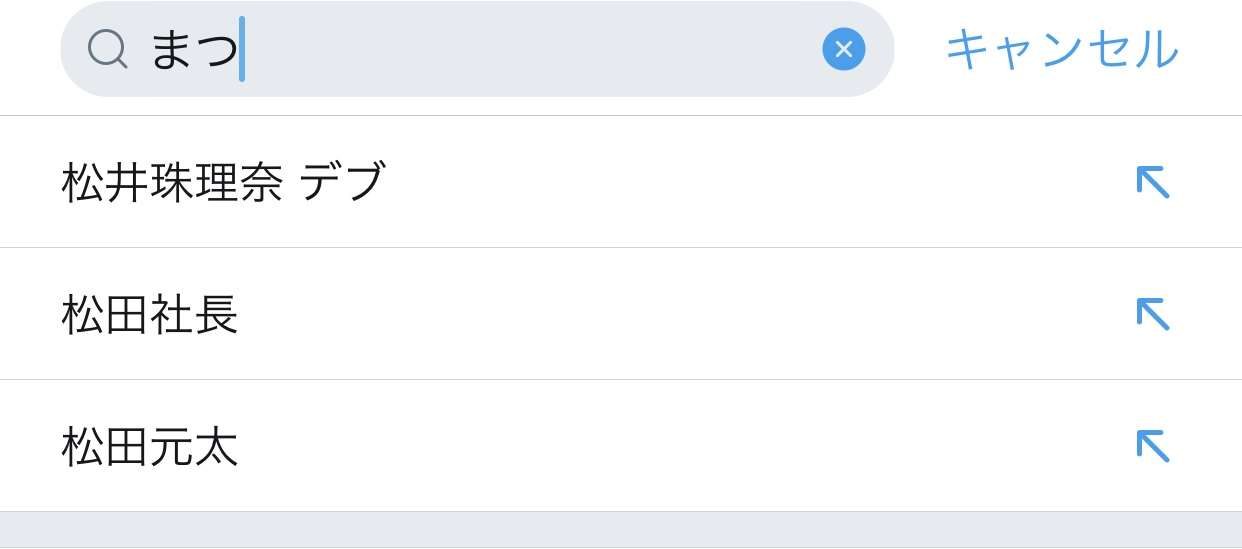This screenshot has height=549, width=1242.
Task: Dismiss the search with the blue キャンセル text
Action: coord(1062,49)
